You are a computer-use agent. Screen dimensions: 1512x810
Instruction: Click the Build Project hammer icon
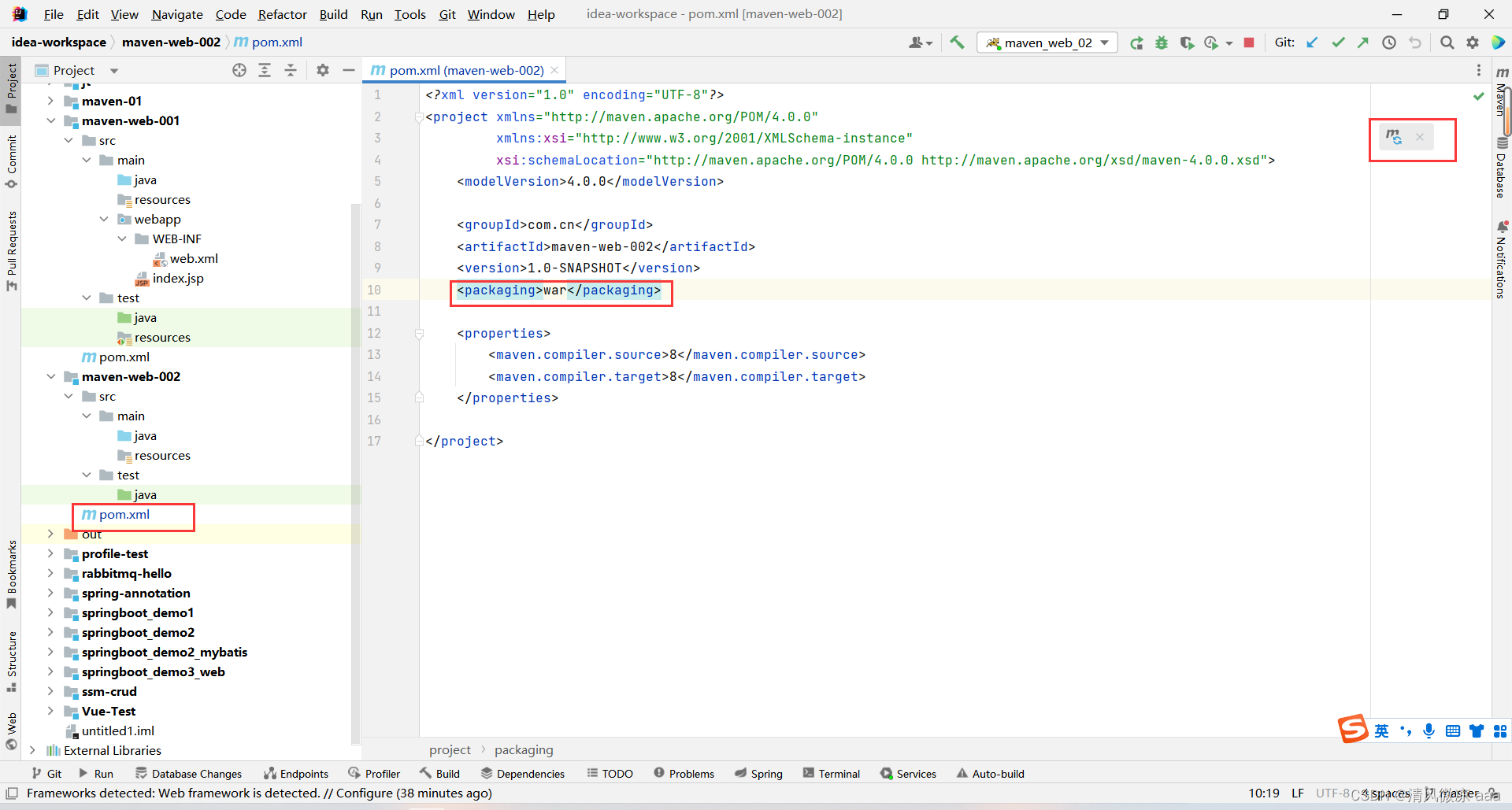957,43
